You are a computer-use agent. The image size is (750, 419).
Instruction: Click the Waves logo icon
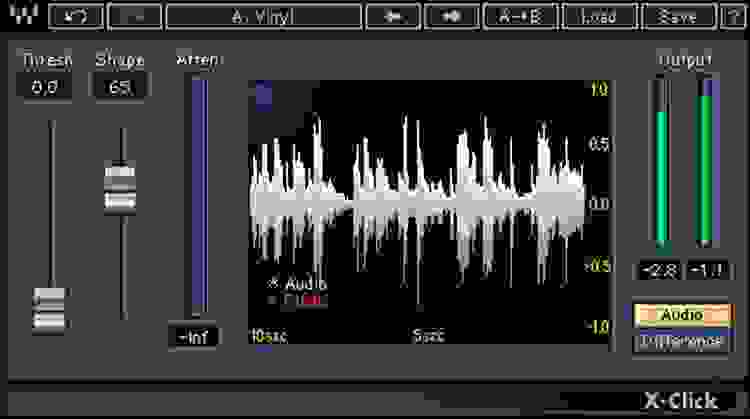click(x=22, y=14)
